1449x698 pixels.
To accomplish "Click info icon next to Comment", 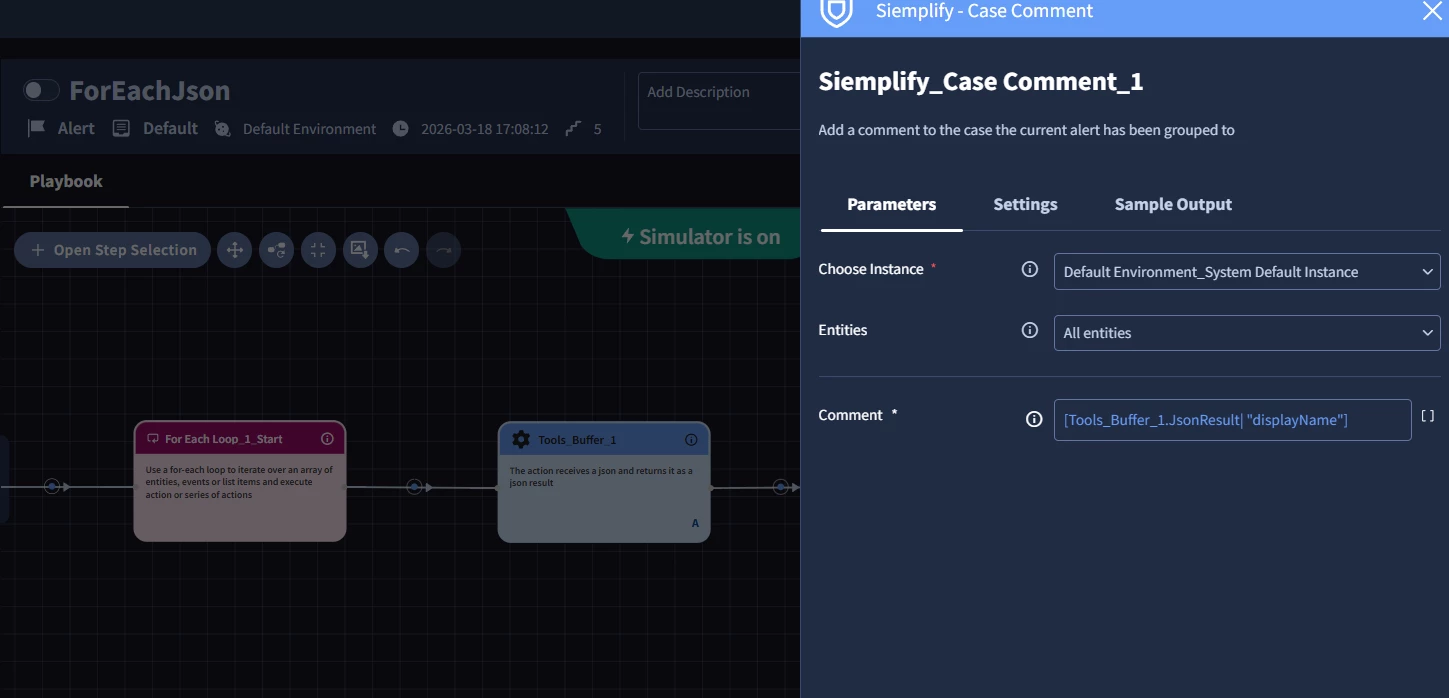I will (1034, 419).
